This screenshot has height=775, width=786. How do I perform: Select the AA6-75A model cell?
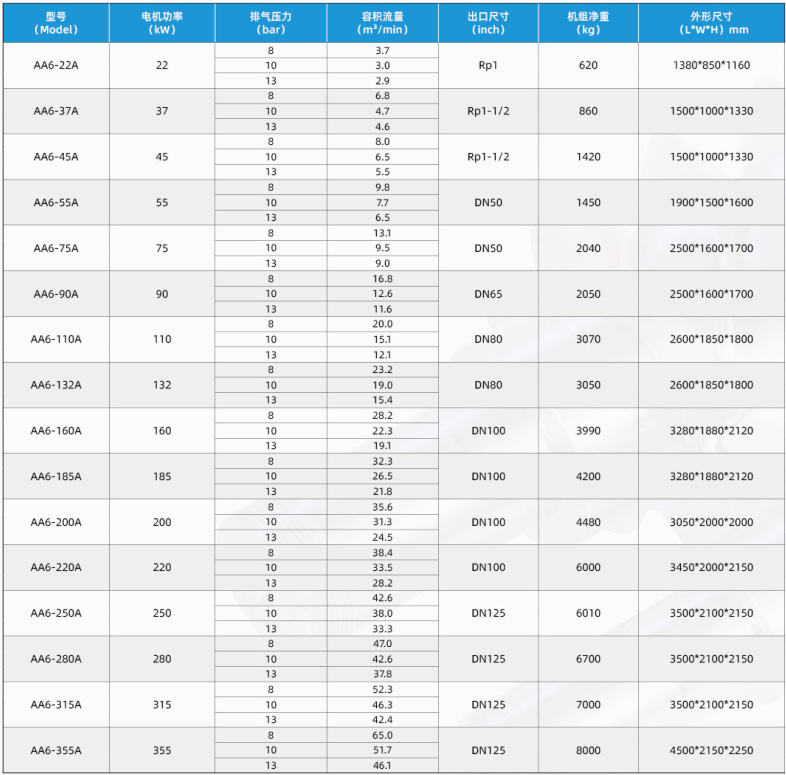(x=56, y=248)
